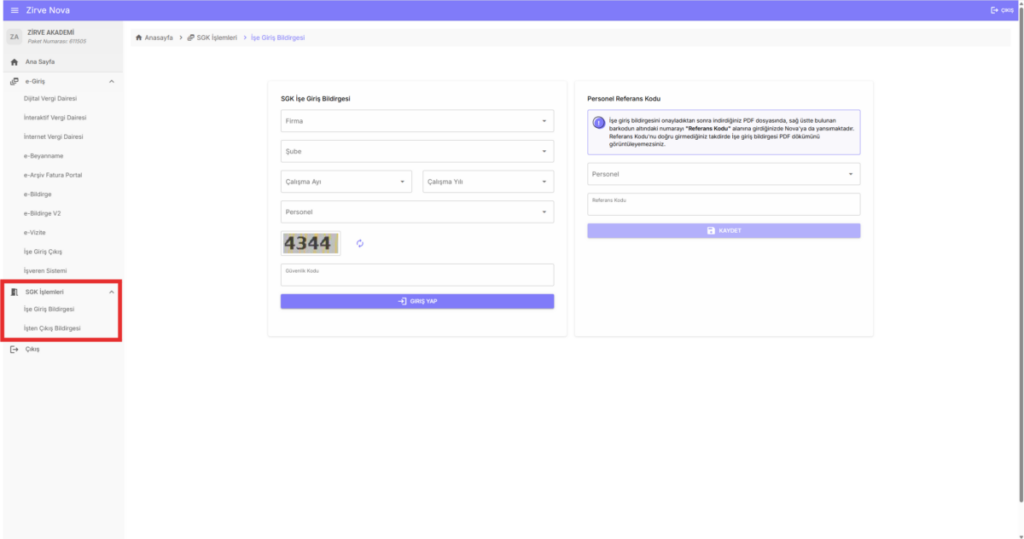The width and height of the screenshot is (1024, 539).
Task: Open Dijital Vergi Dairesi menu item
Action: [50, 99]
